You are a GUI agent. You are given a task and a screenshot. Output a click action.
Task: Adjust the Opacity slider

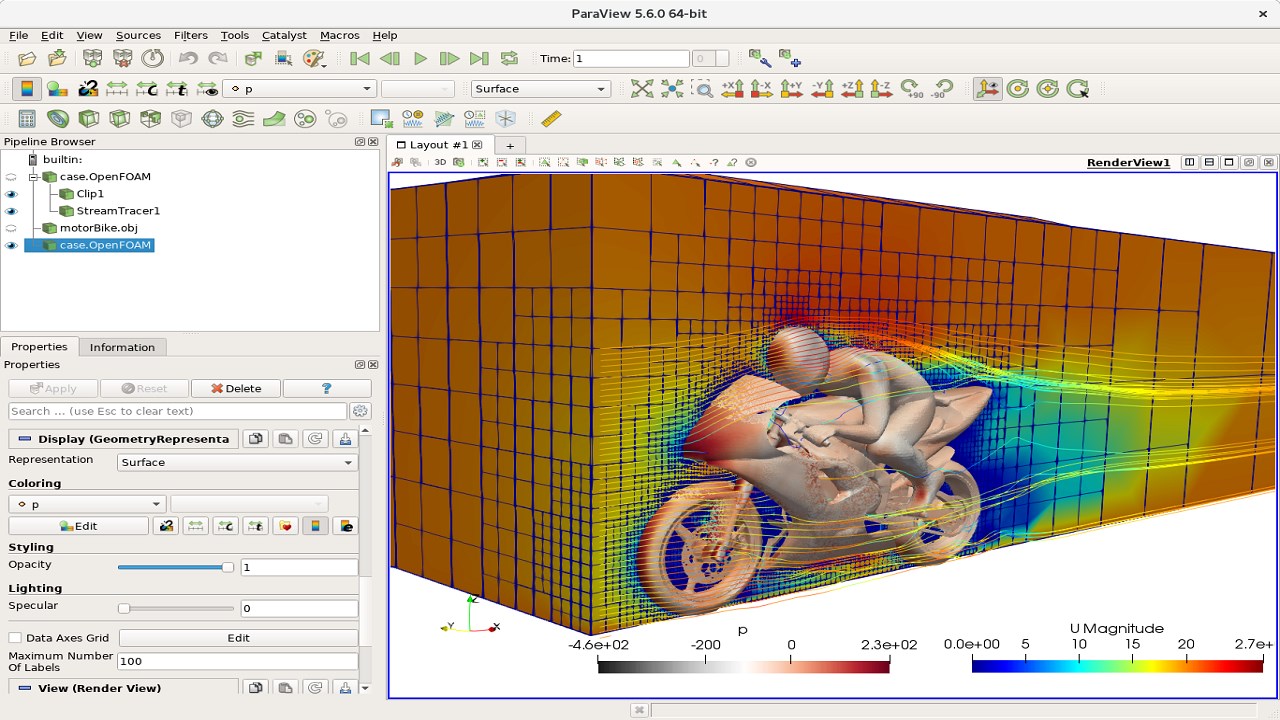tap(176, 567)
